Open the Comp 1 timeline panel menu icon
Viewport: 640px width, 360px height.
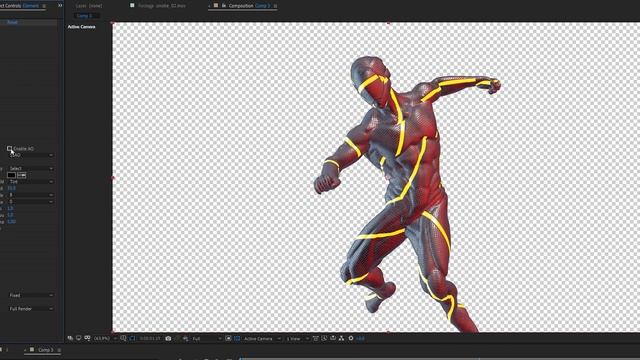[59, 350]
